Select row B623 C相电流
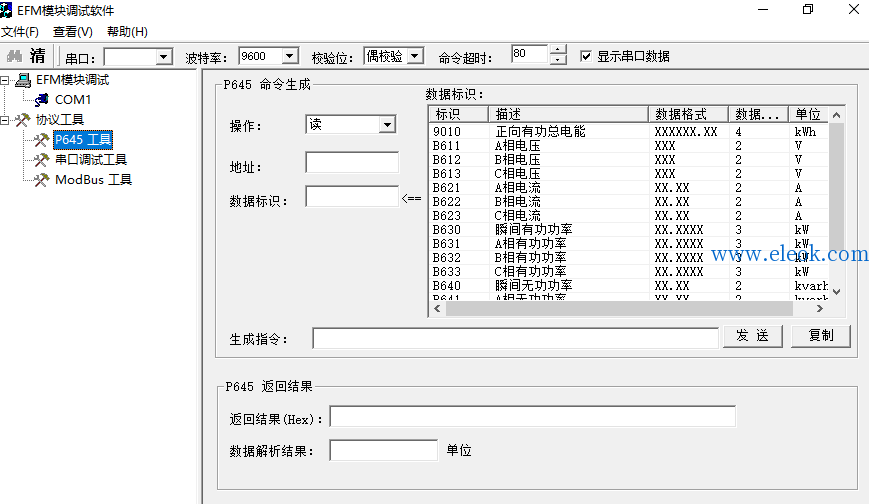 629,216
